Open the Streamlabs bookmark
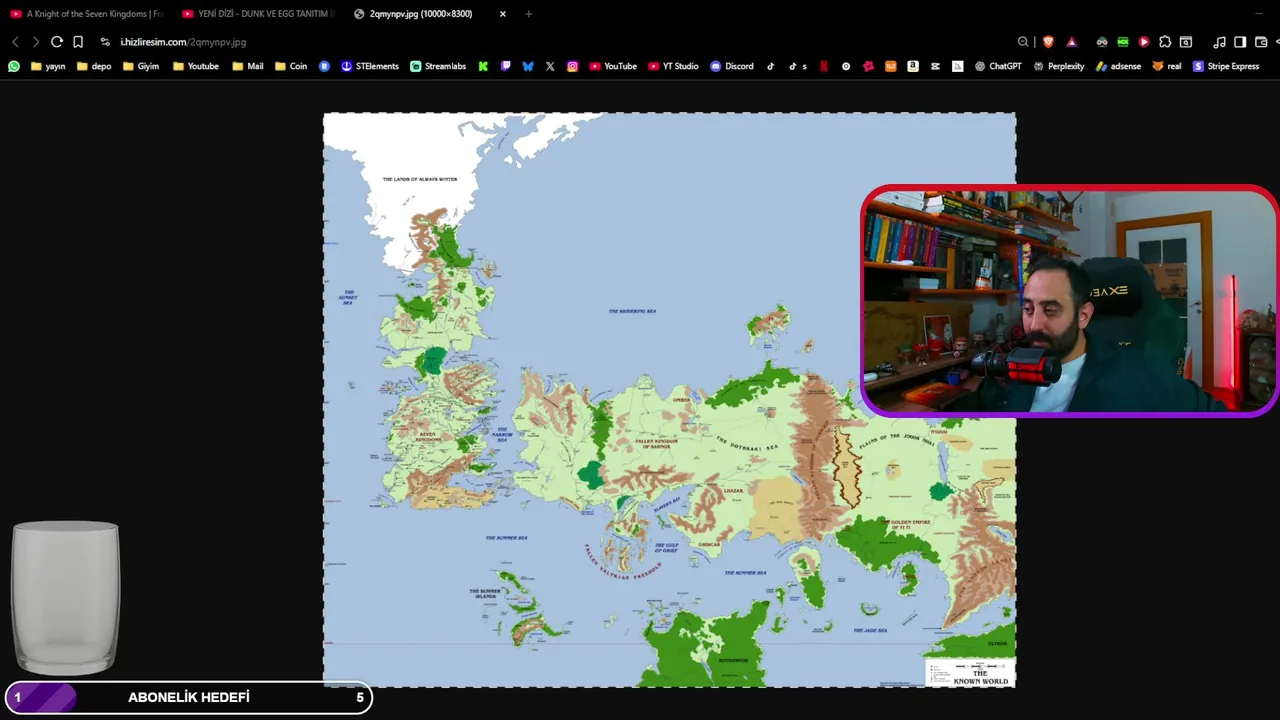 tap(438, 66)
